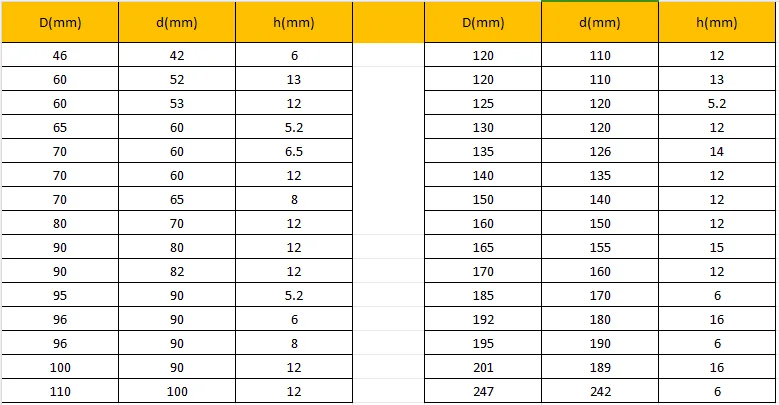779x405 pixels.
Task: Select the left h(mm) header cell
Action: 294,22
